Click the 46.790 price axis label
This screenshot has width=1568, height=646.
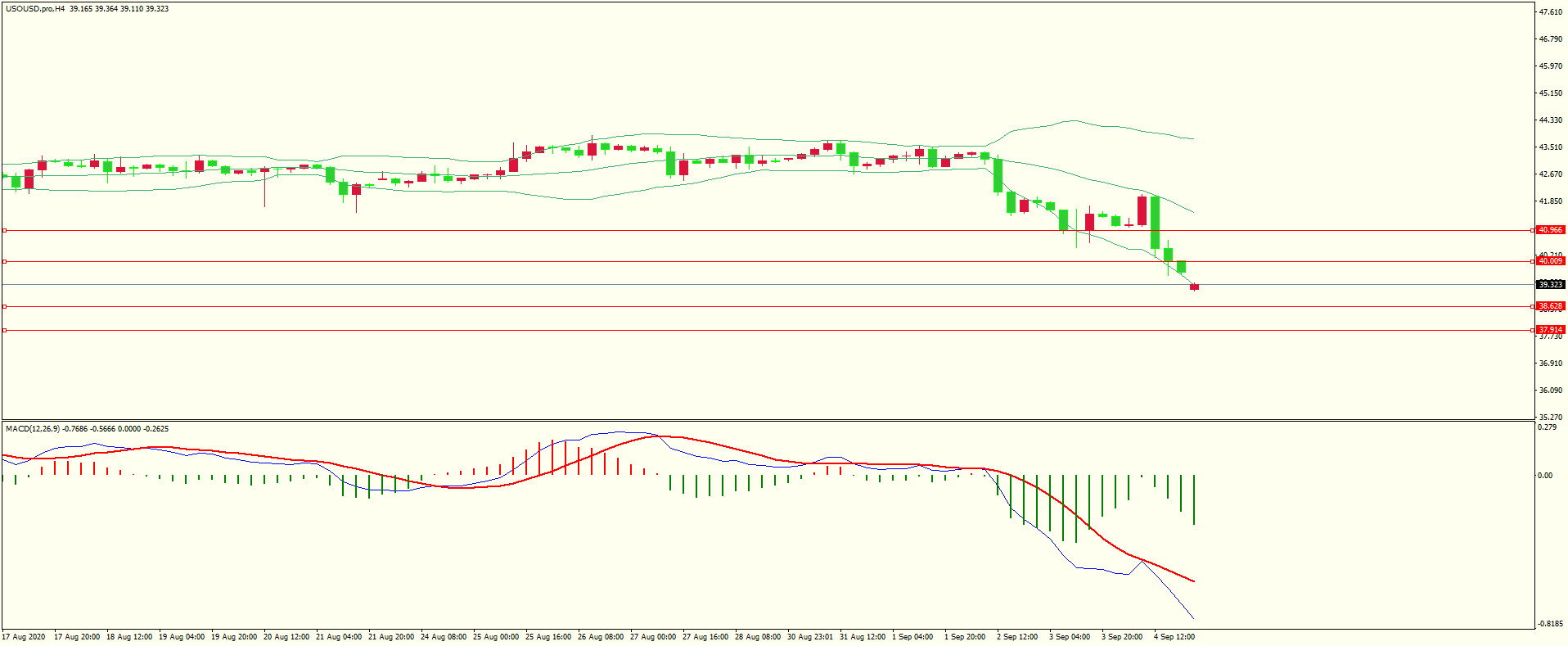point(1550,39)
